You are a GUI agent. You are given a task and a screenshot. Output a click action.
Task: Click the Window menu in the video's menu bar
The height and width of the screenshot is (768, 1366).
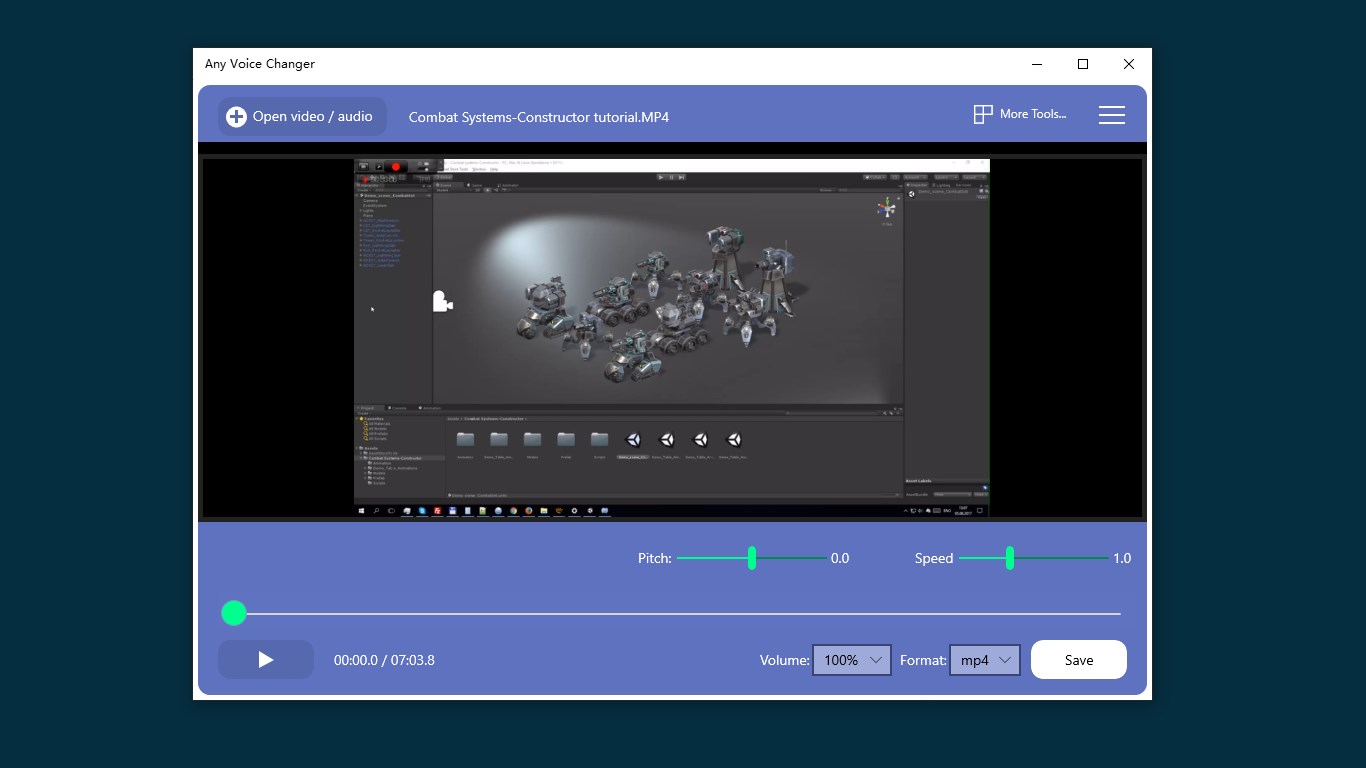(479, 169)
